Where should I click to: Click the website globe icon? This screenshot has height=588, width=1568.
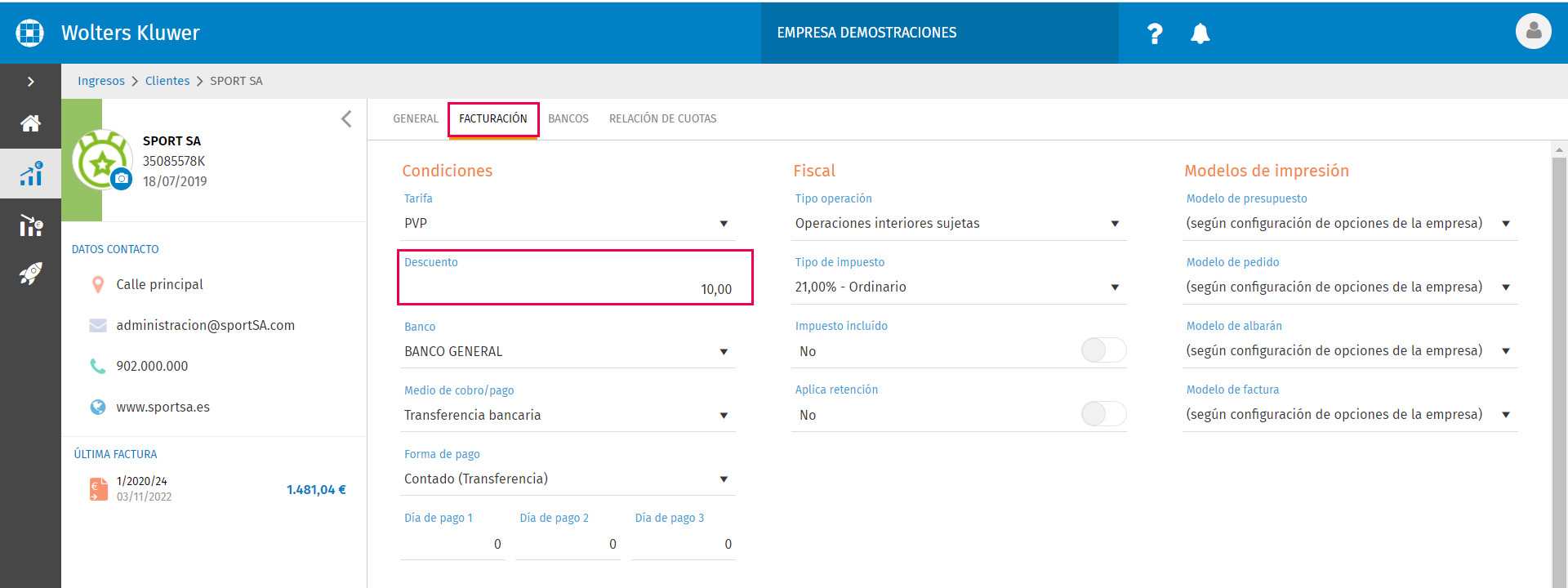pyautogui.click(x=98, y=407)
